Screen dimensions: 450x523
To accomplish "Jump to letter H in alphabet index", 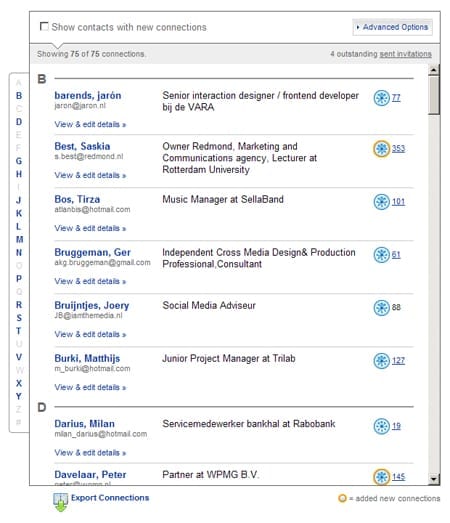I will 19,174.
